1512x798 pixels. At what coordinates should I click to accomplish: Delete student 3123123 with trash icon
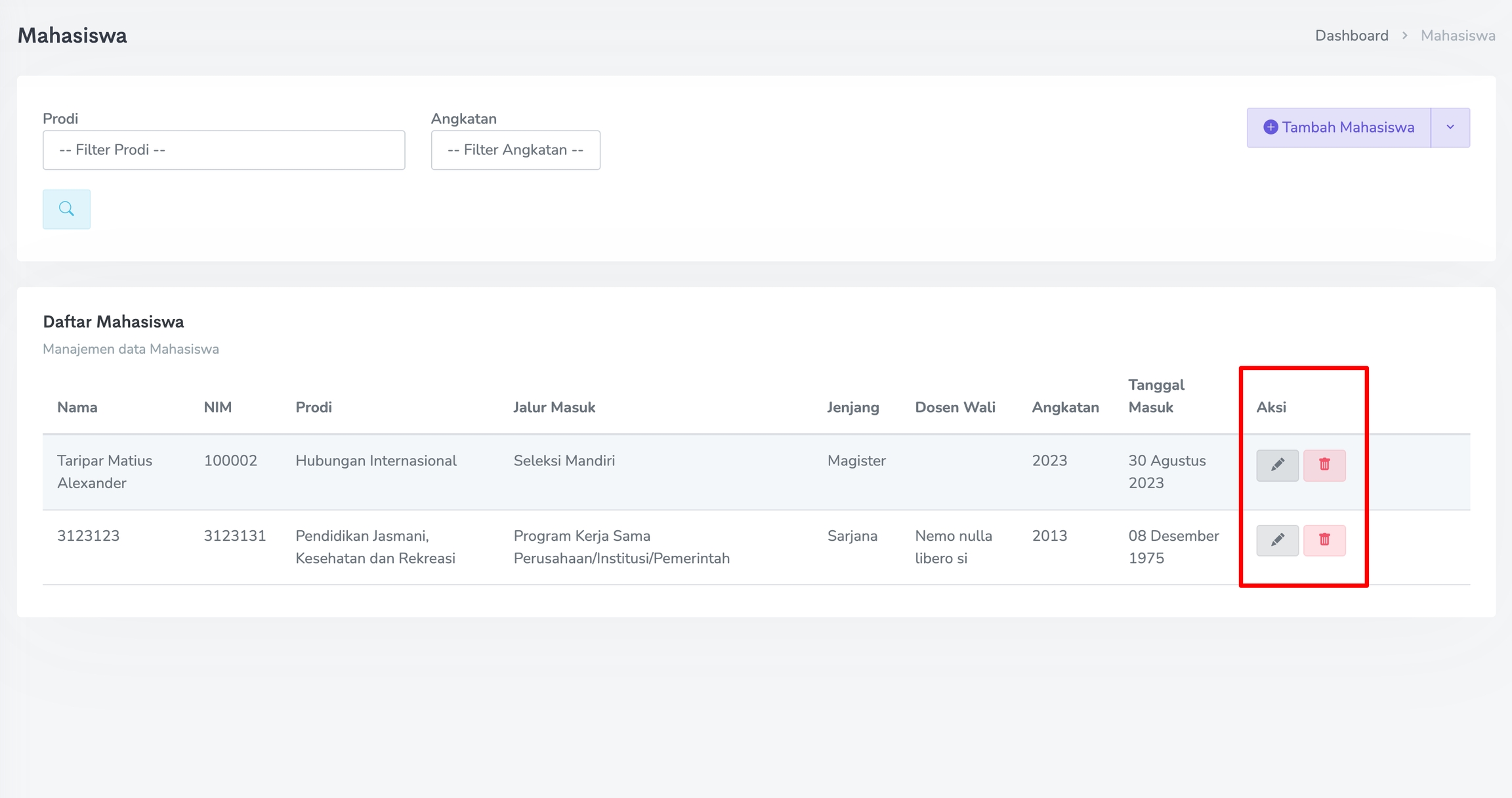coord(1324,540)
